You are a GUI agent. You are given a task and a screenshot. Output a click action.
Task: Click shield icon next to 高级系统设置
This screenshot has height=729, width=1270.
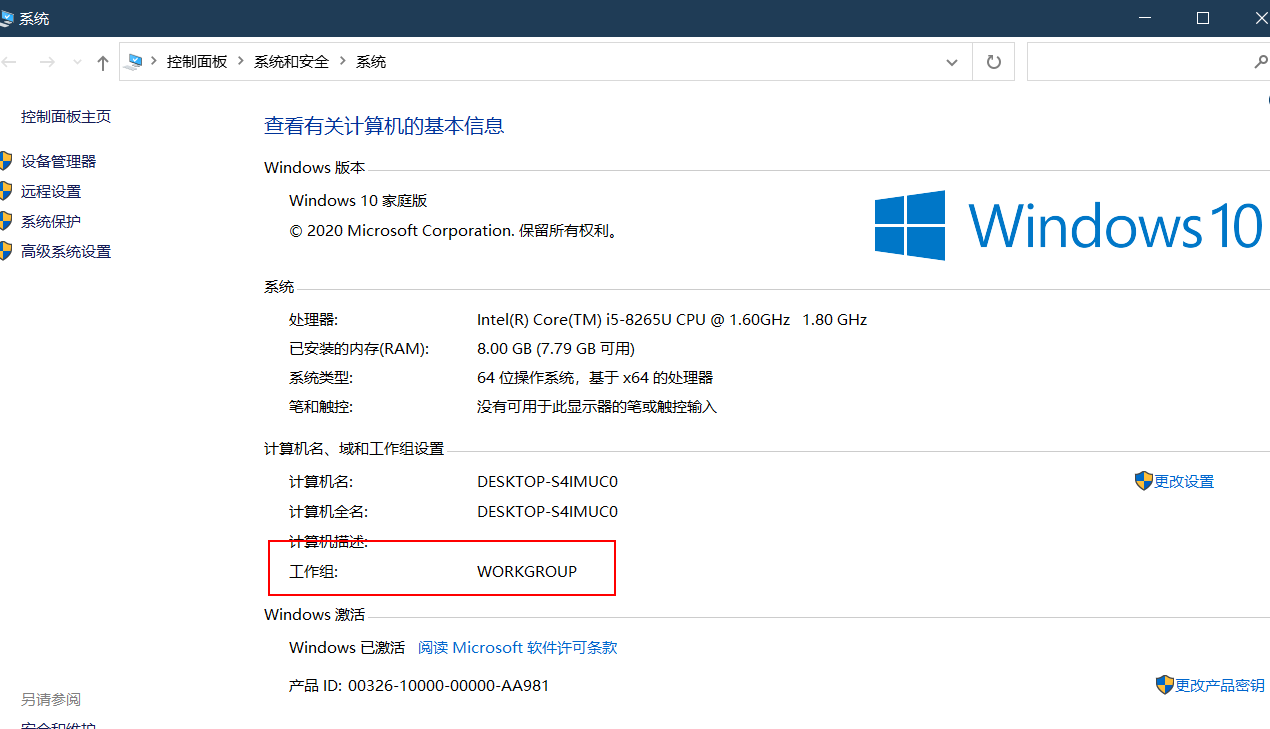click(5, 252)
